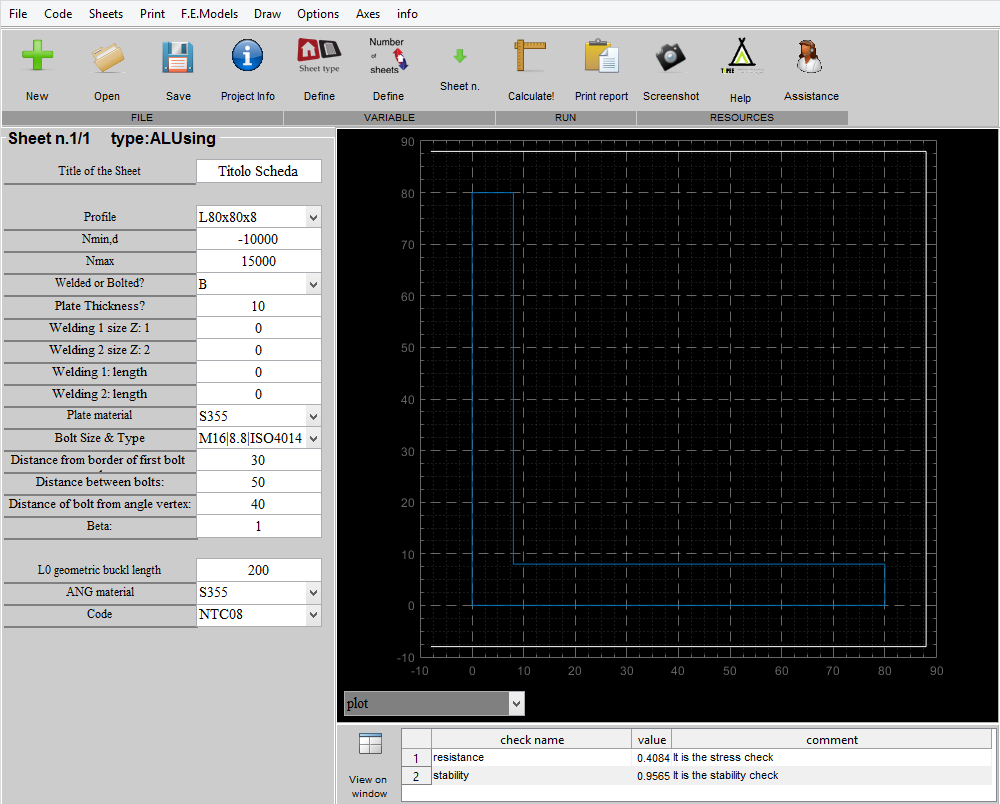Select row header number 2

click(x=416, y=775)
